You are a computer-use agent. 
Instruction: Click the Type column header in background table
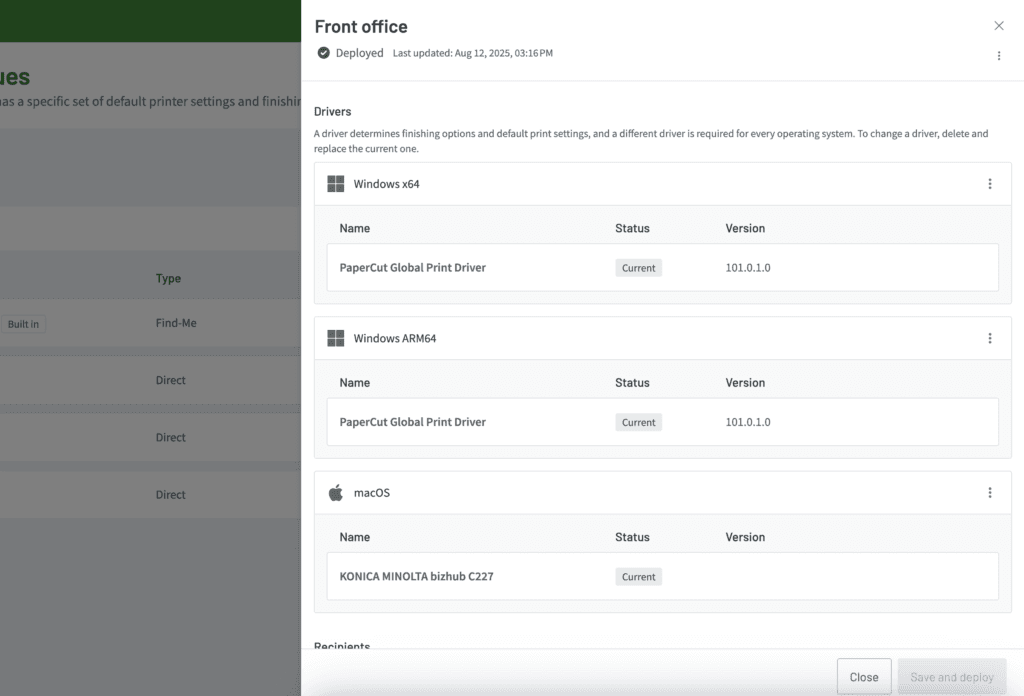168,279
